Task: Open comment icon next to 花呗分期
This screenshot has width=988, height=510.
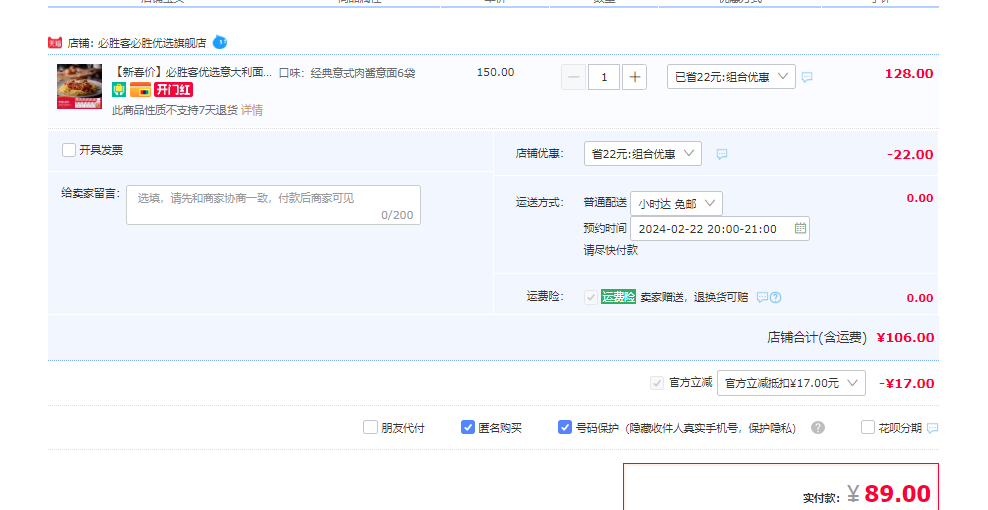Action: 933,428
